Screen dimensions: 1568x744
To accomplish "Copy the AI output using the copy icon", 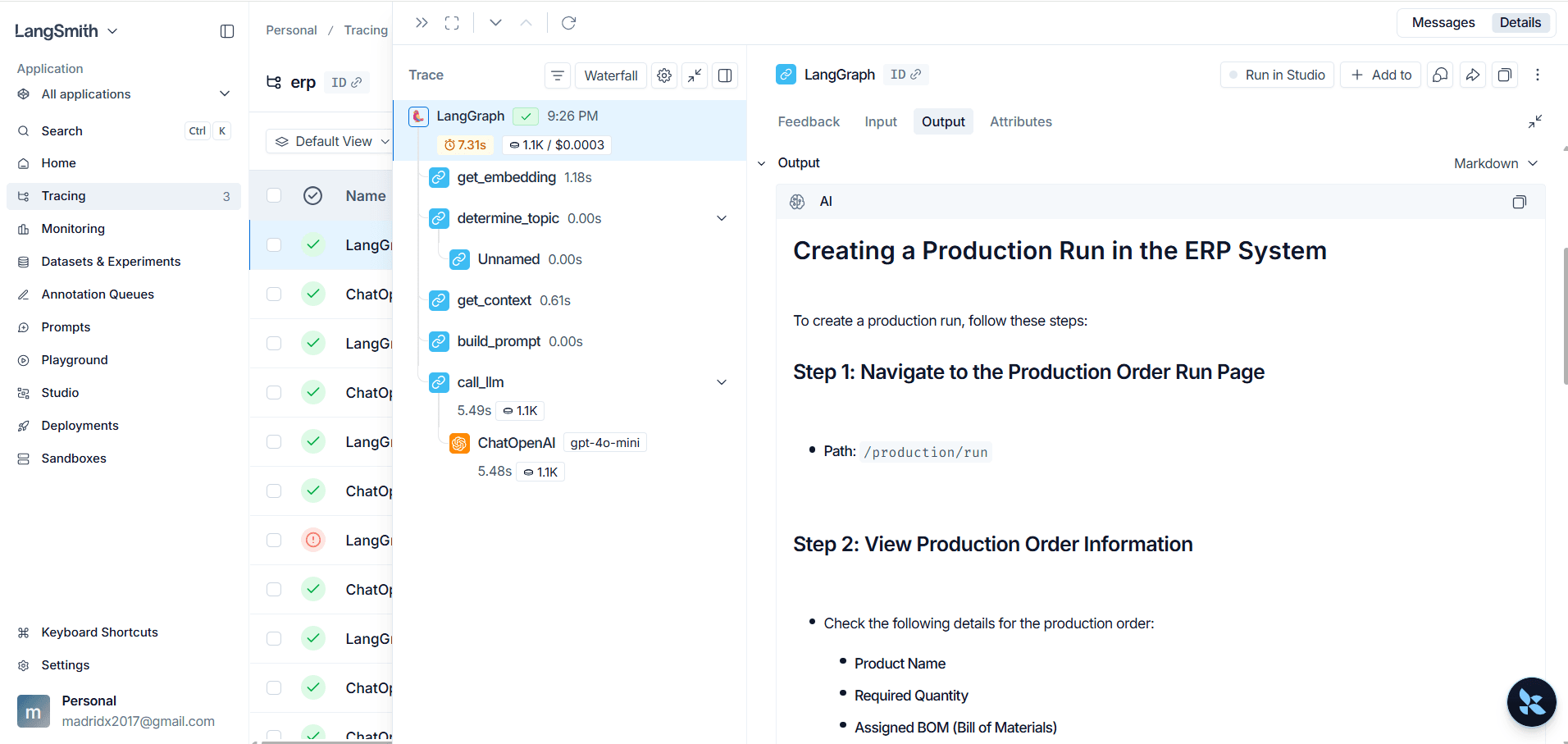I will tap(1519, 201).
